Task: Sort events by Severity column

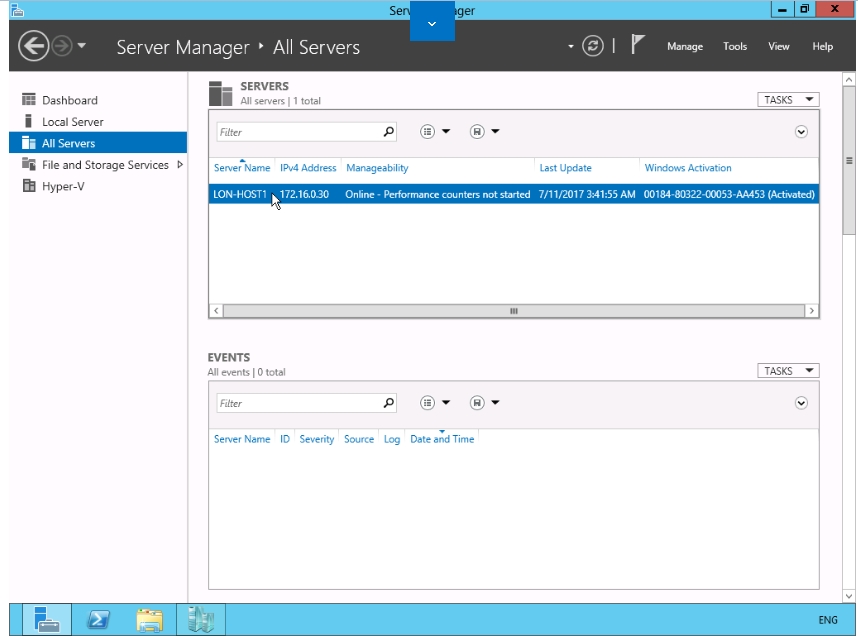Action: pyautogui.click(x=316, y=439)
